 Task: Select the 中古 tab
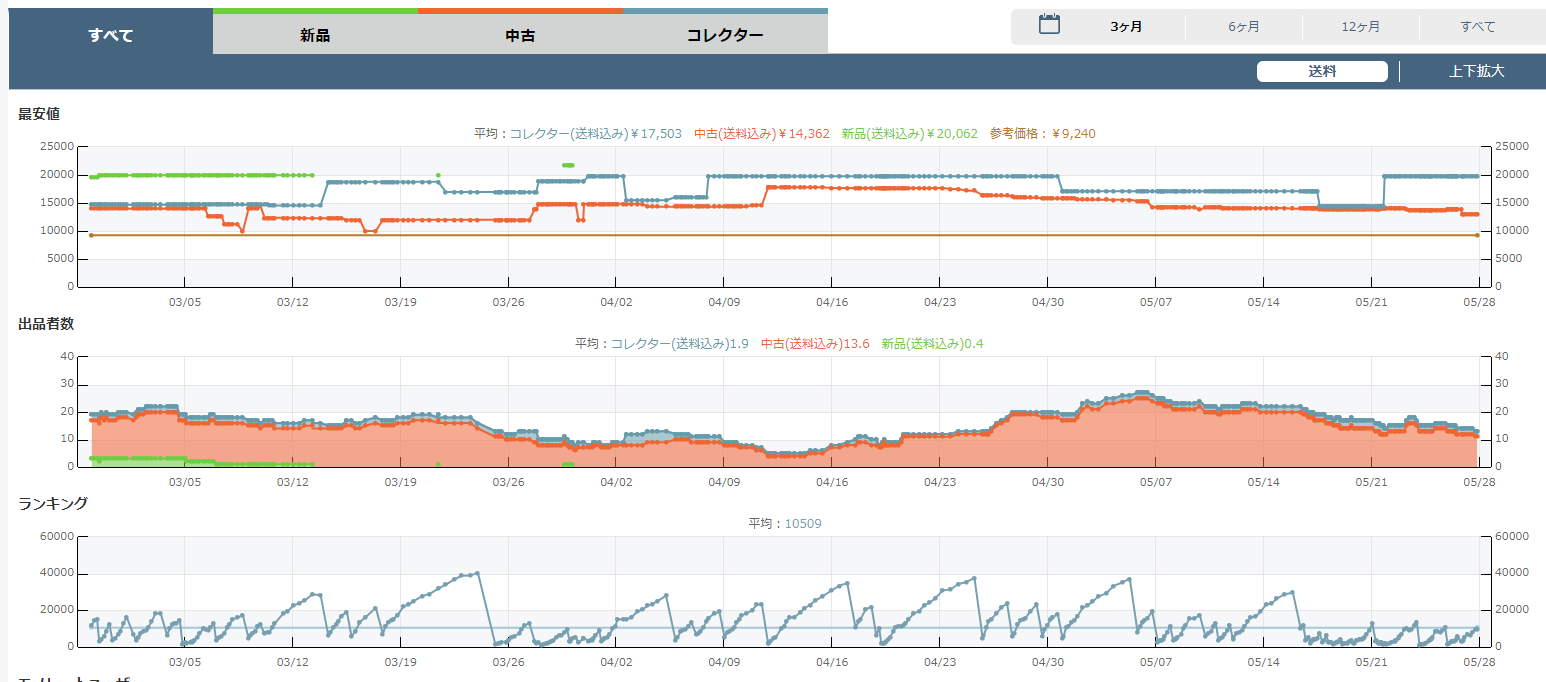tap(520, 35)
